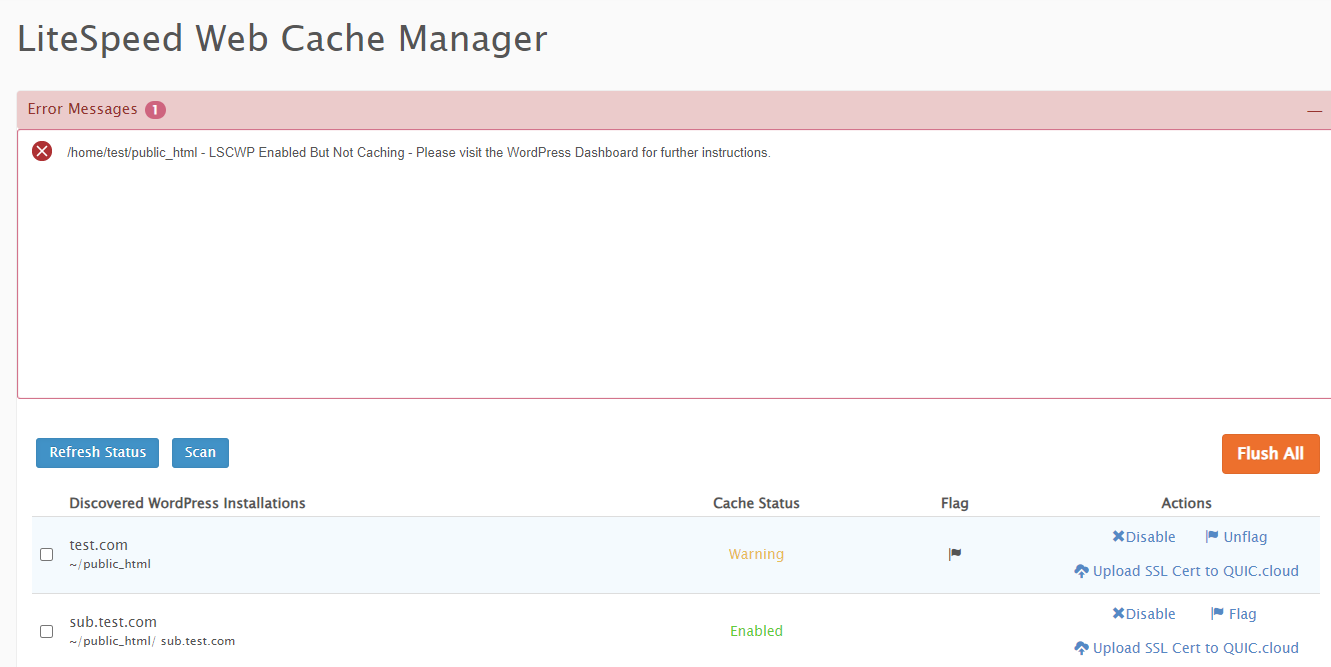Image resolution: width=1331 pixels, height=667 pixels.
Task: Click the Discovered WordPress Installations header
Action: pos(187,503)
